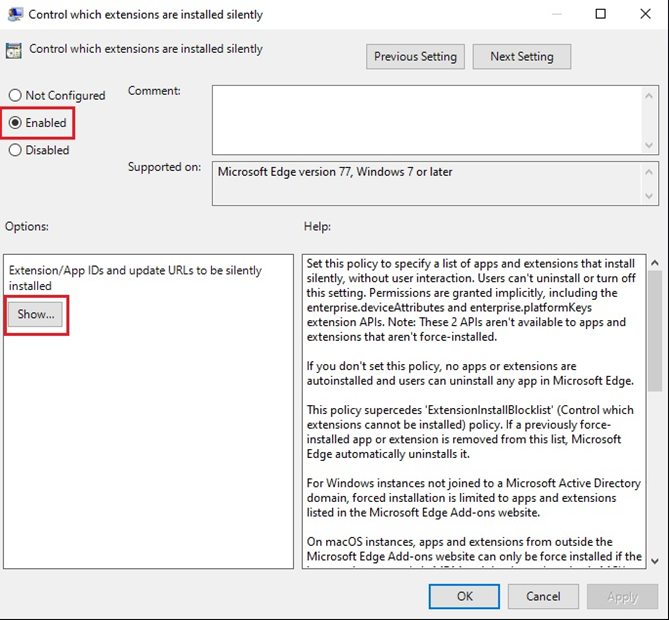Click the Help pane scroll up arrow

[x=654, y=263]
